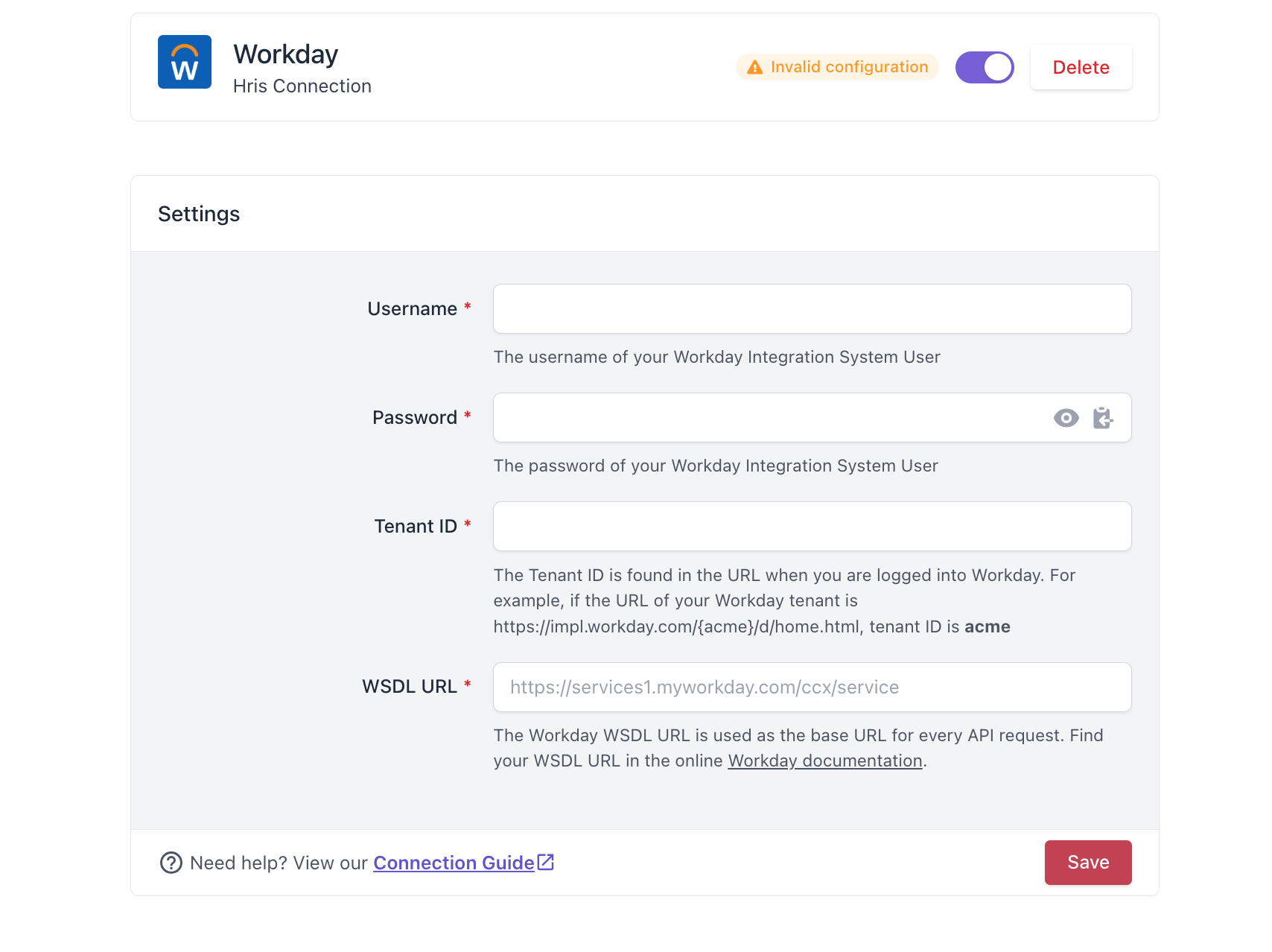
Task: Save the connection settings
Action: (1088, 863)
